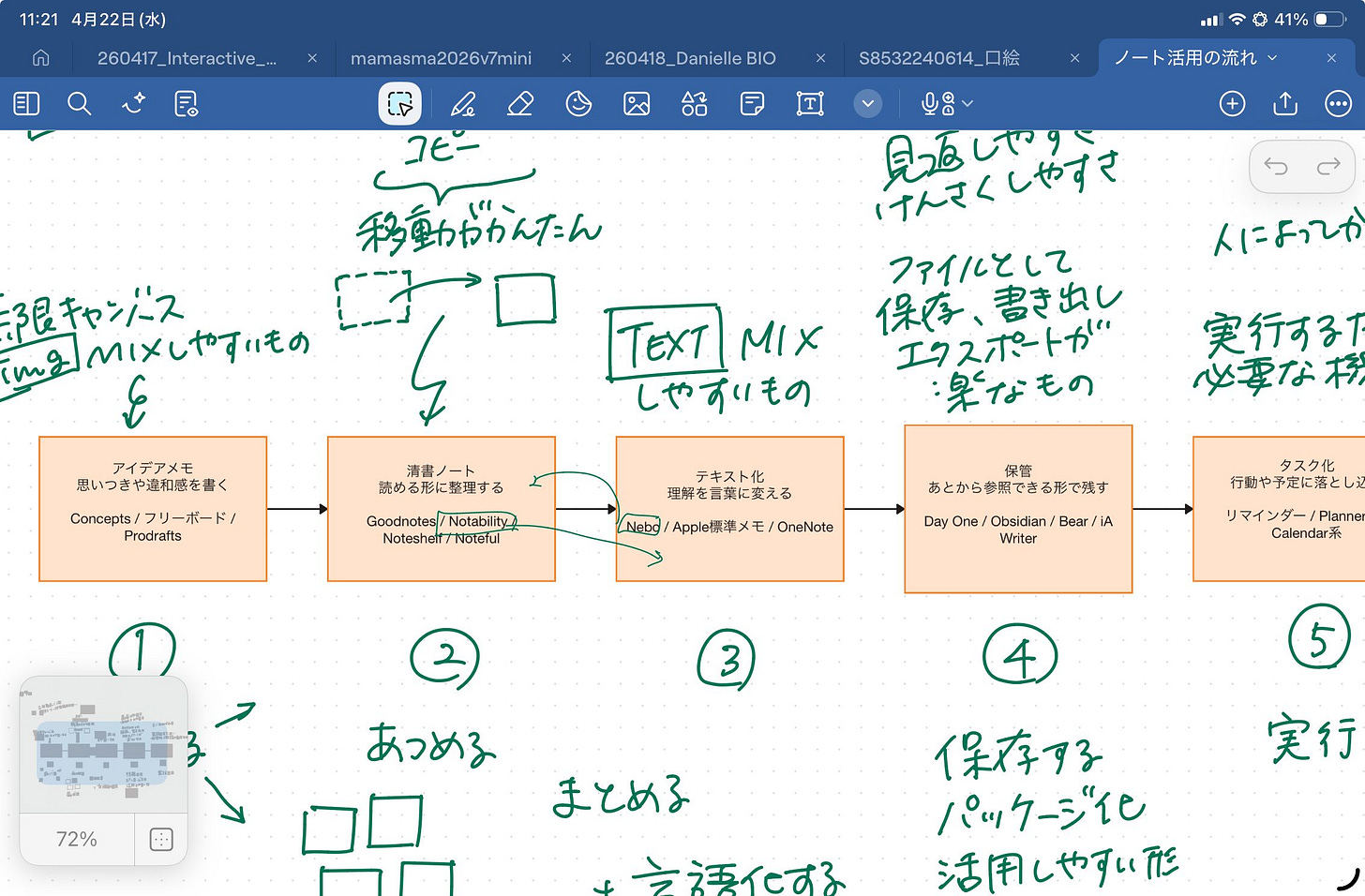Open the more options ellipsis menu
This screenshot has height=896, width=1365.
(x=1338, y=103)
